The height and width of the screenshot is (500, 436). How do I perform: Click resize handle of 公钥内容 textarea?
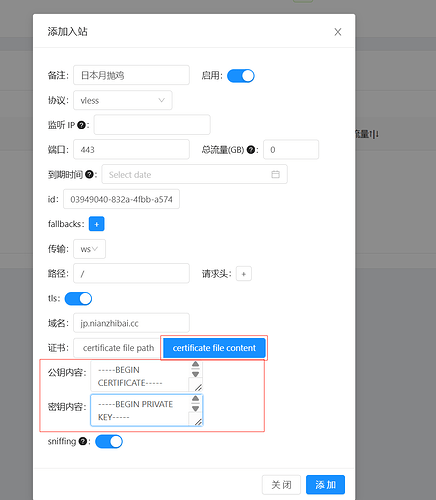click(x=198, y=387)
